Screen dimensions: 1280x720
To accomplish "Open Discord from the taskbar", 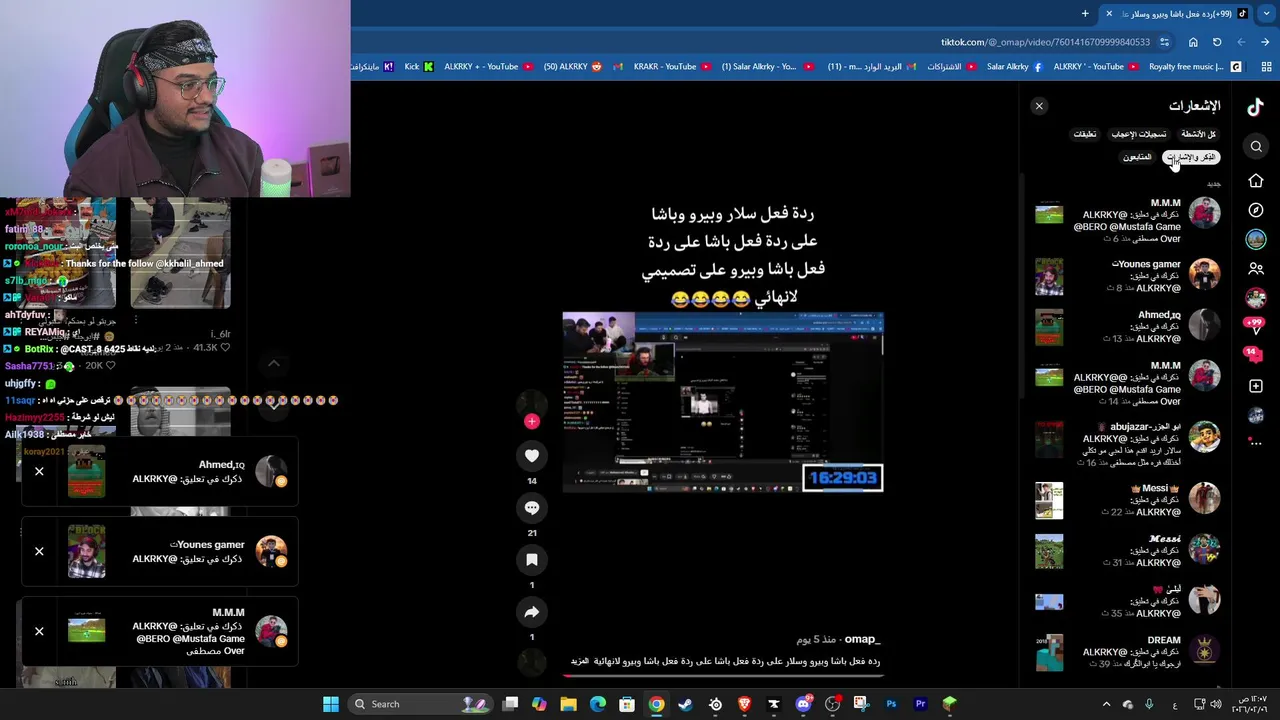I will (x=803, y=704).
